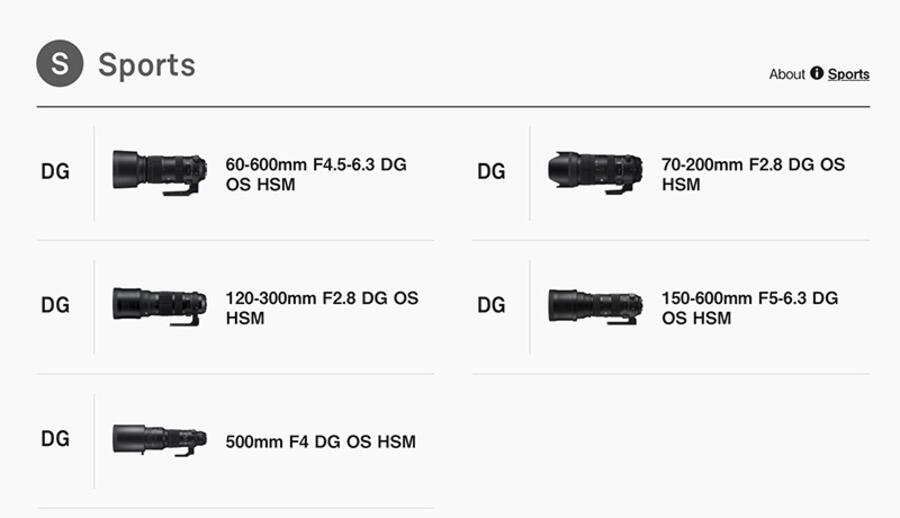Select the 150-600mm lens product image
Viewport: 900px width, 518px height.
pyautogui.click(x=595, y=305)
